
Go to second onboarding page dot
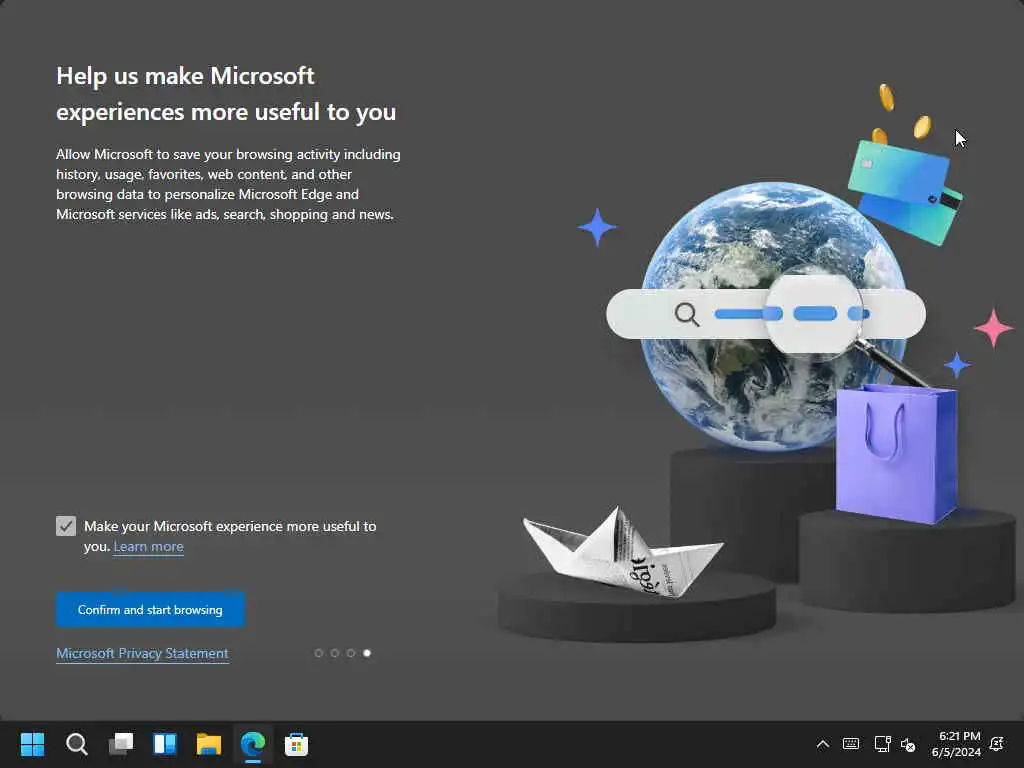[x=335, y=653]
